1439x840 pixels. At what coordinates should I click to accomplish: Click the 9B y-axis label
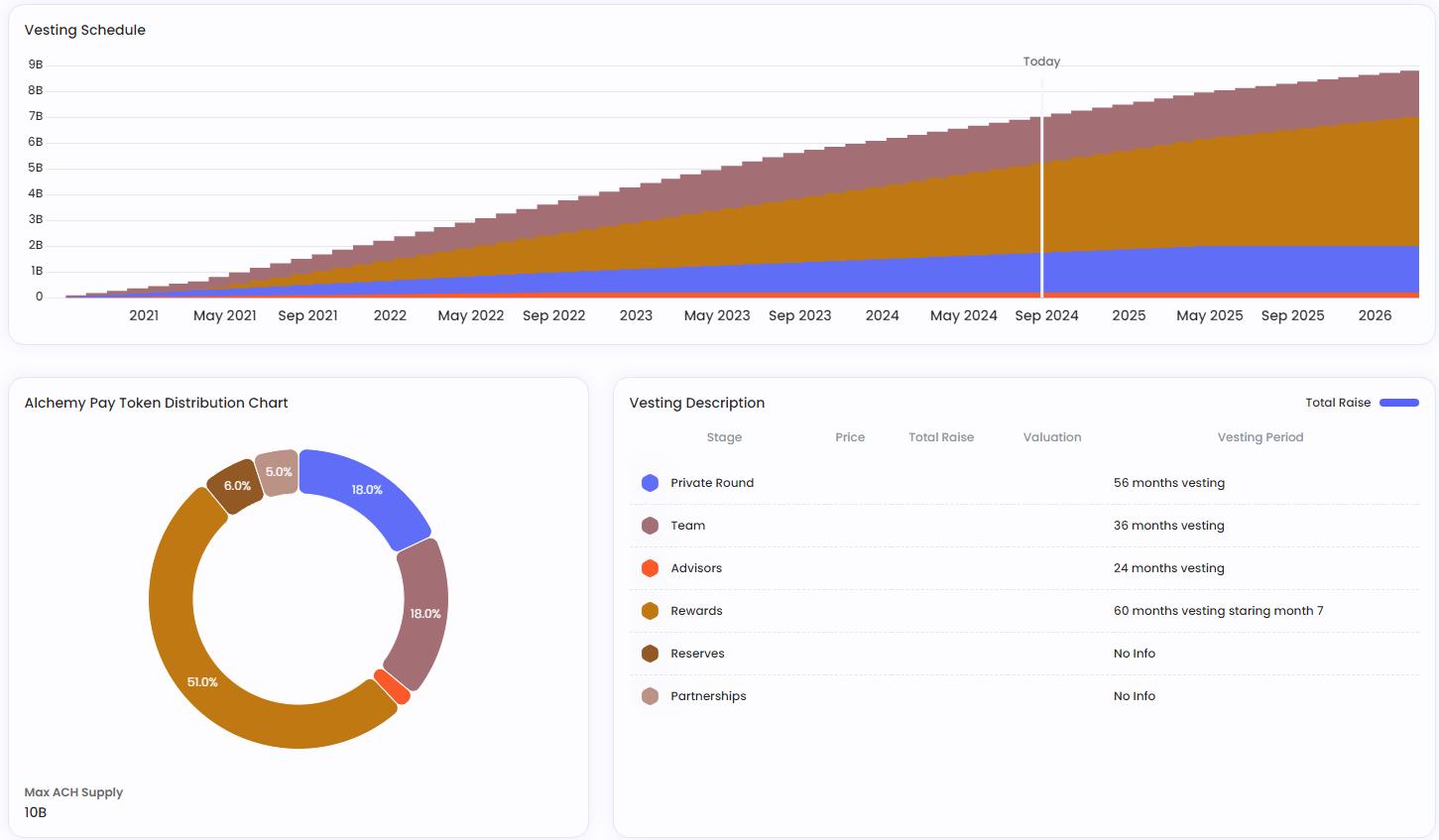[x=36, y=64]
